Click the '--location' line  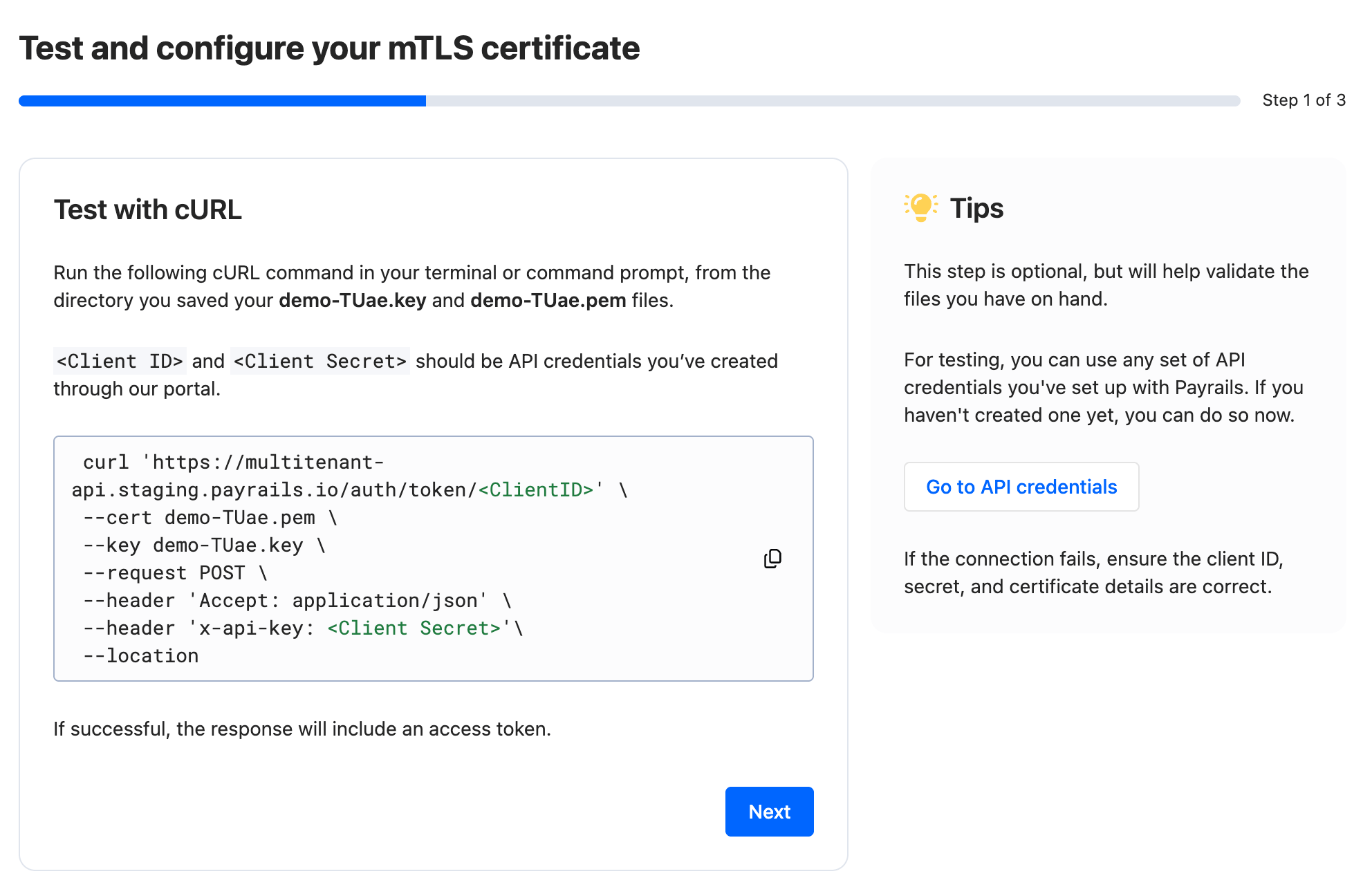(141, 656)
